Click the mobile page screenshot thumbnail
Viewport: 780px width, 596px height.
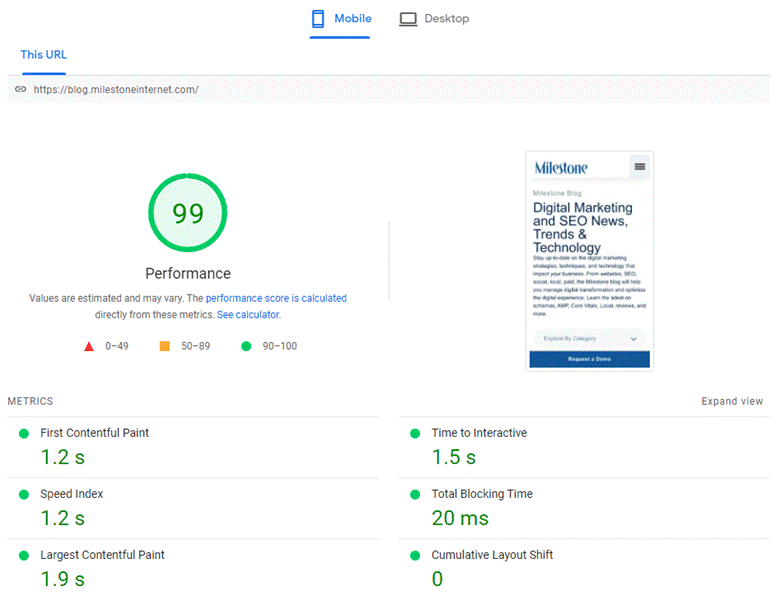(589, 261)
